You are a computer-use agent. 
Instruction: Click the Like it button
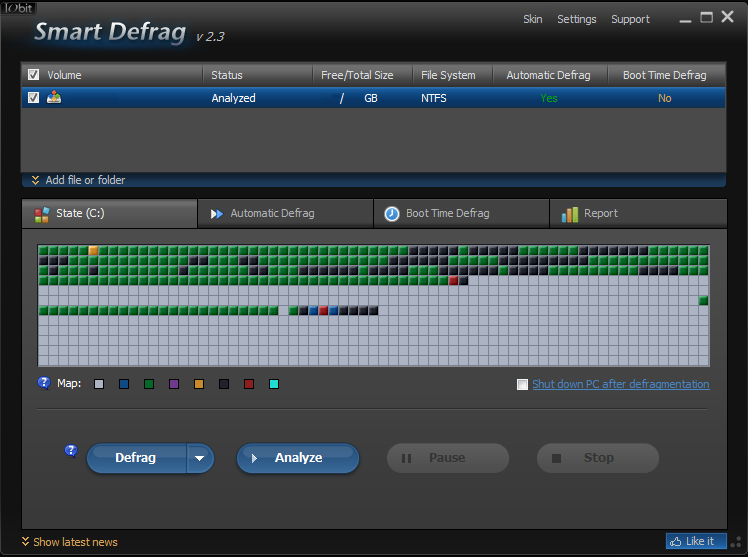[696, 541]
